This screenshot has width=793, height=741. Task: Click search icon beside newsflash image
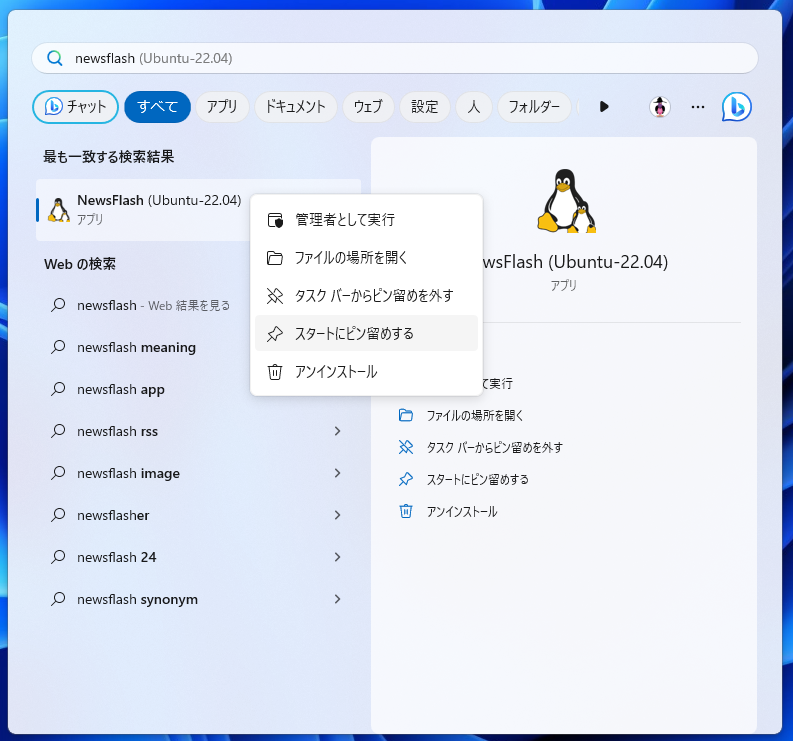[x=58, y=473]
